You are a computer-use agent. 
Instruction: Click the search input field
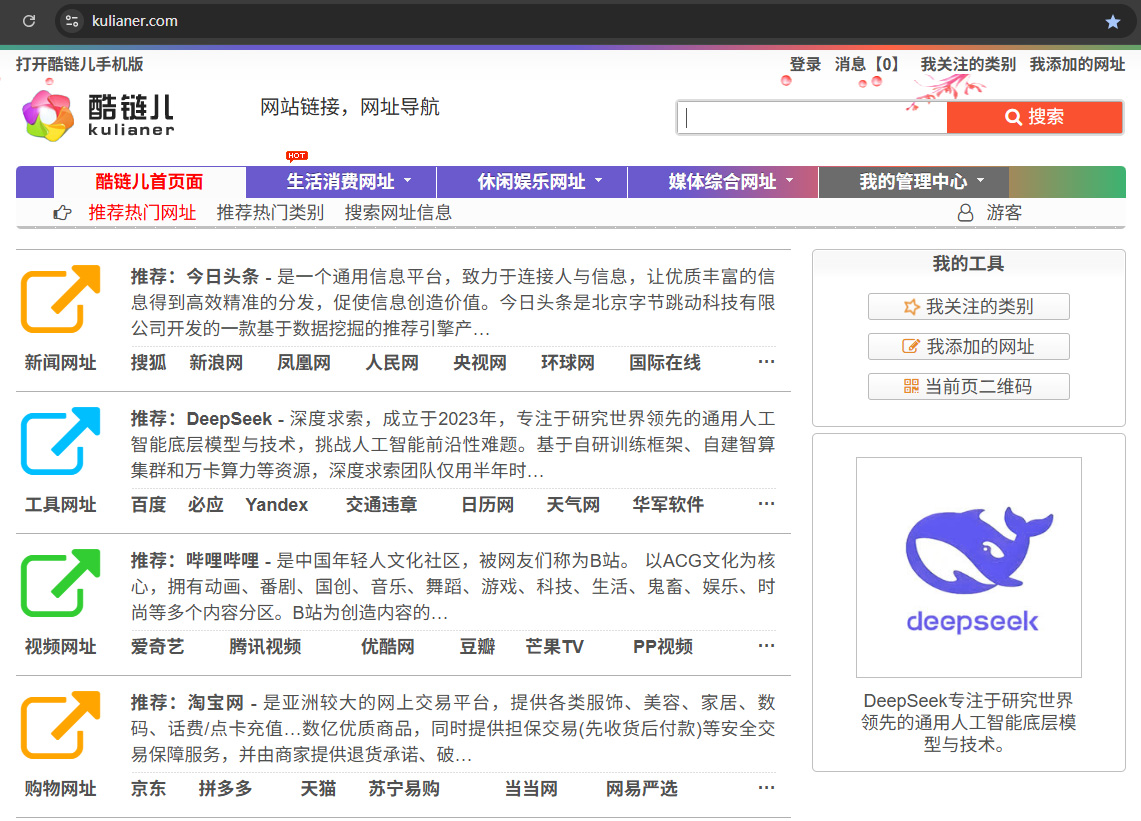point(812,117)
